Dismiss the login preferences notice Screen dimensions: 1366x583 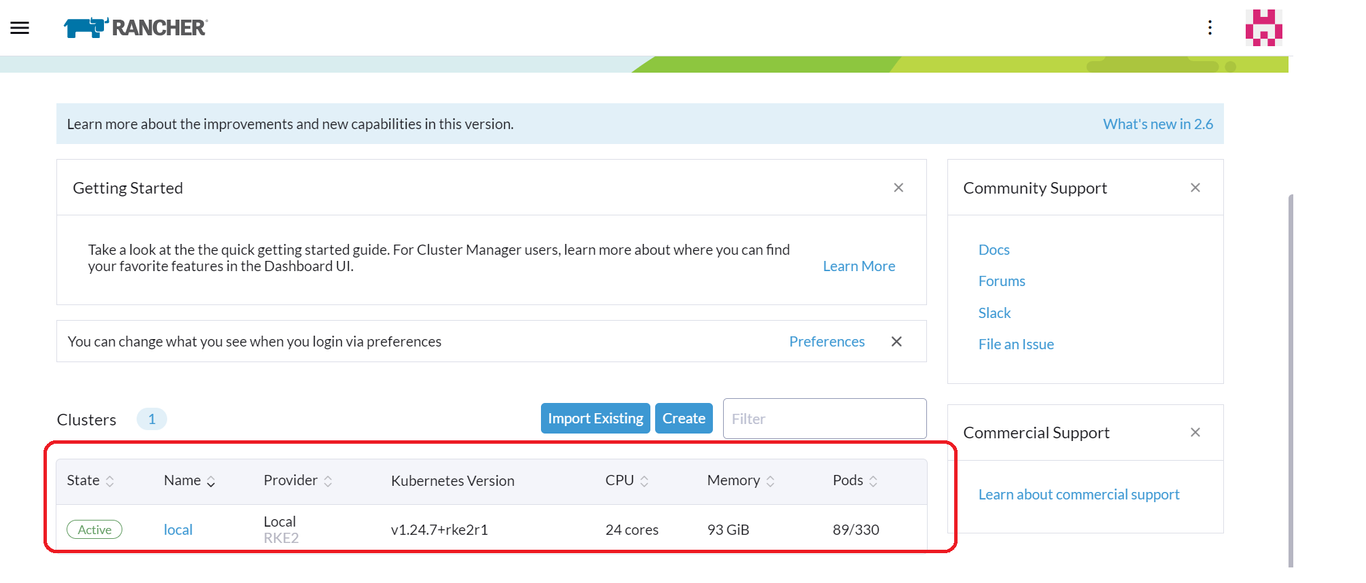896,342
